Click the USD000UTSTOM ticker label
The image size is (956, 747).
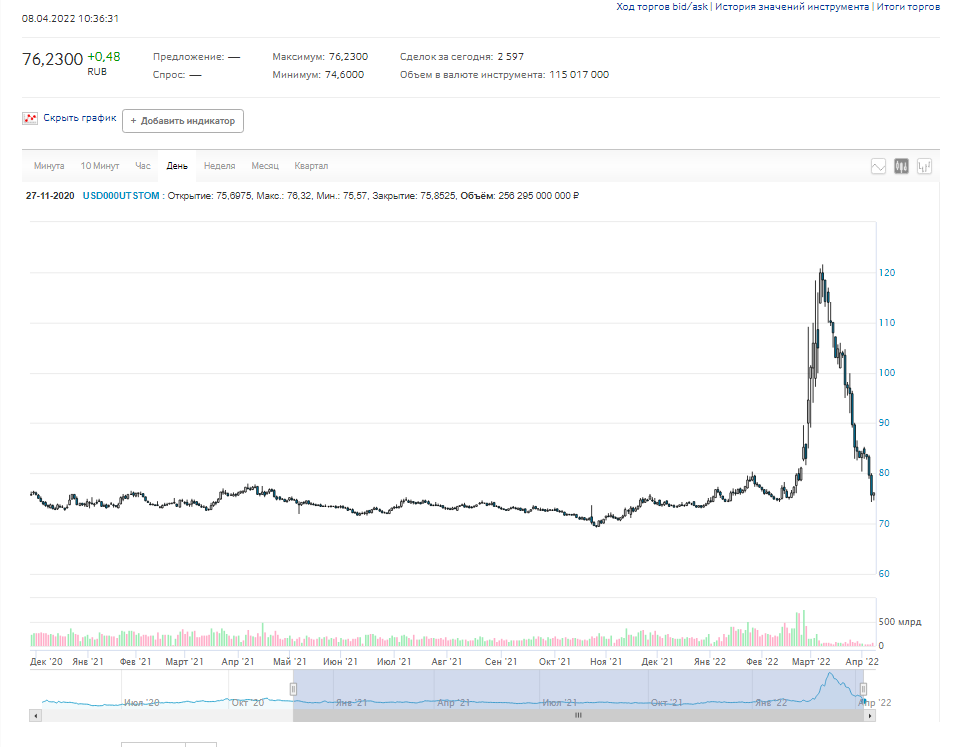click(121, 196)
